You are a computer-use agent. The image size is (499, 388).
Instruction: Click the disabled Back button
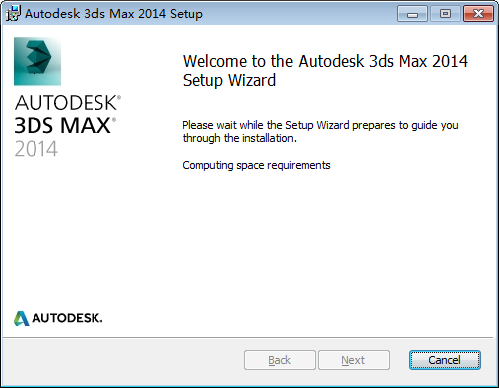point(280,360)
